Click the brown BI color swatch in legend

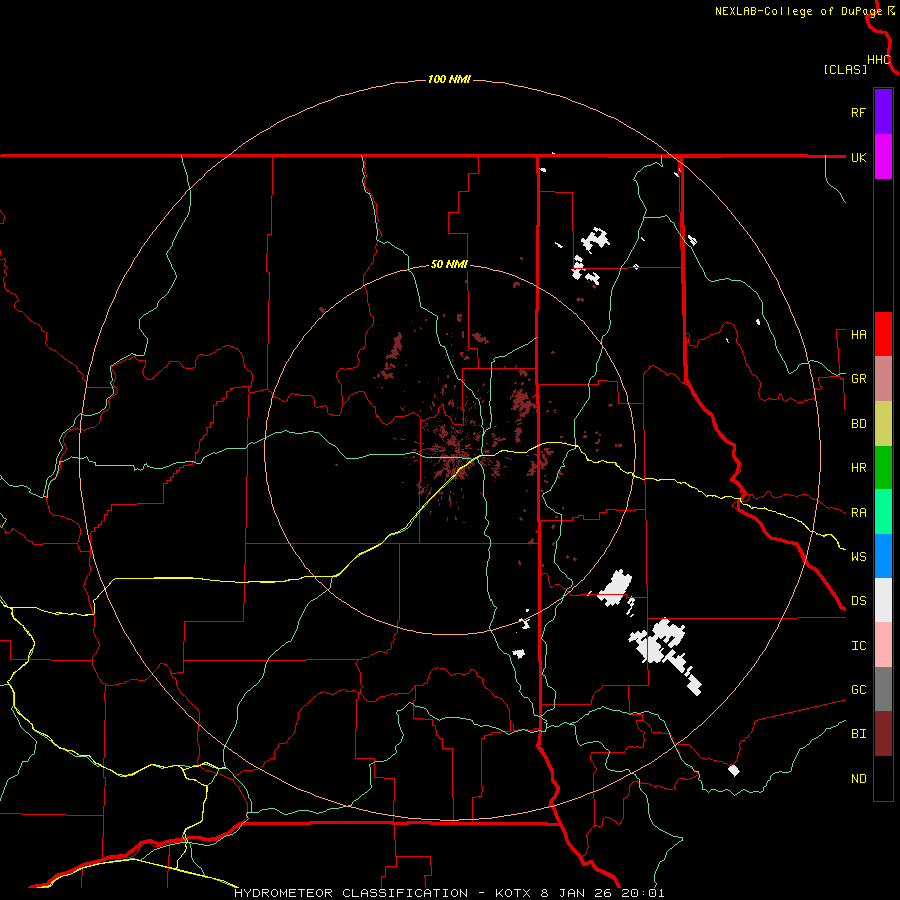click(883, 734)
